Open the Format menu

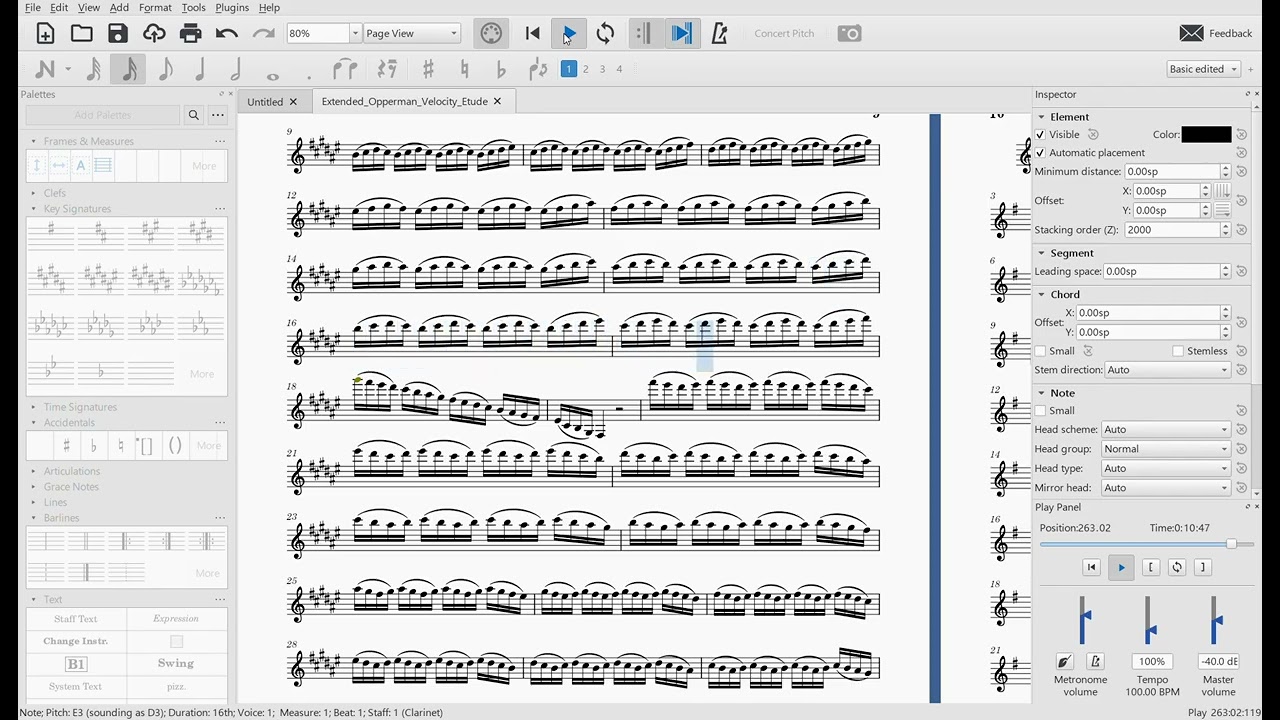click(155, 7)
